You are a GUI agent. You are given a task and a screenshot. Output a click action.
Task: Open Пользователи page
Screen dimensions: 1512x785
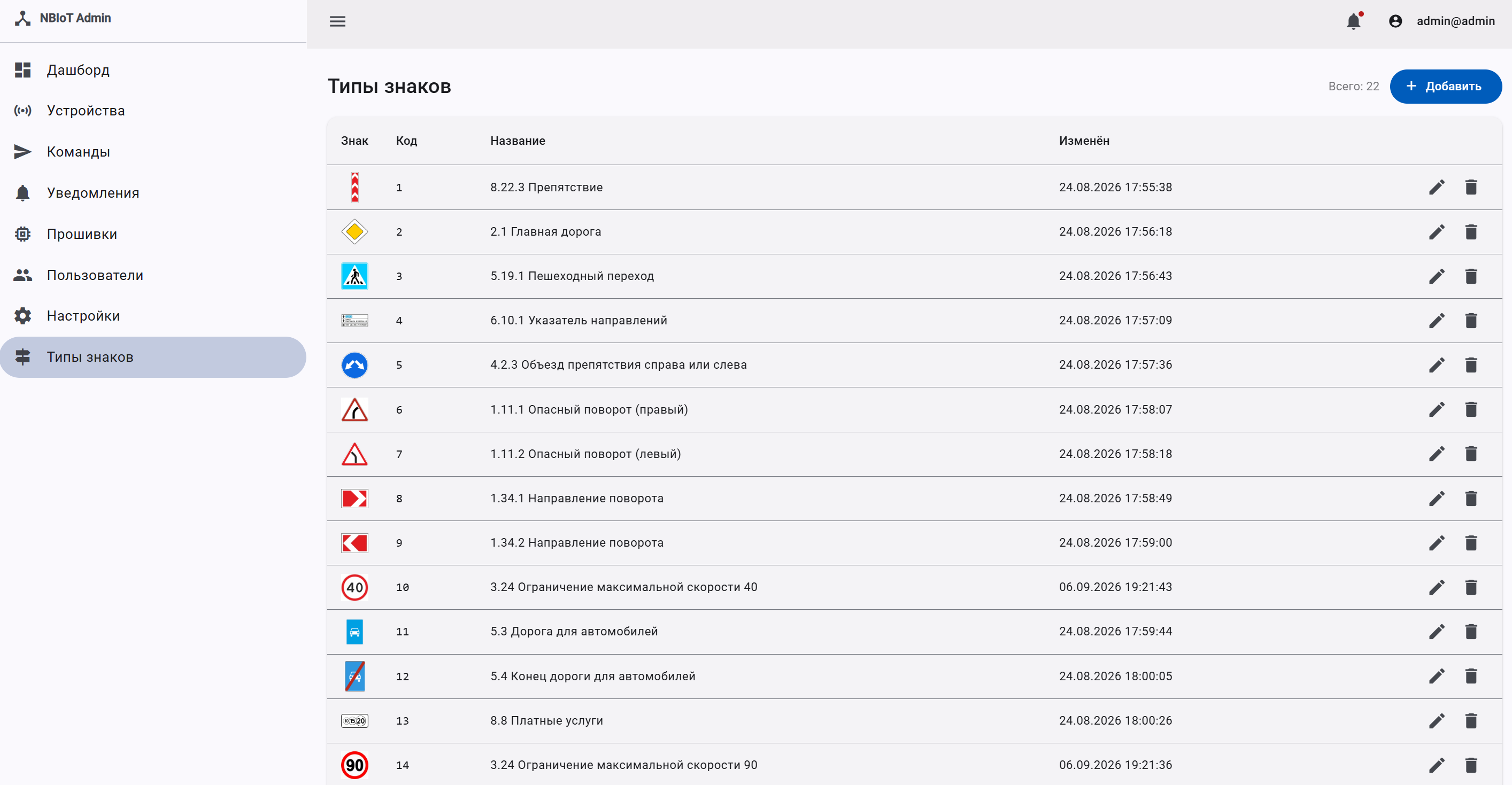153,275
